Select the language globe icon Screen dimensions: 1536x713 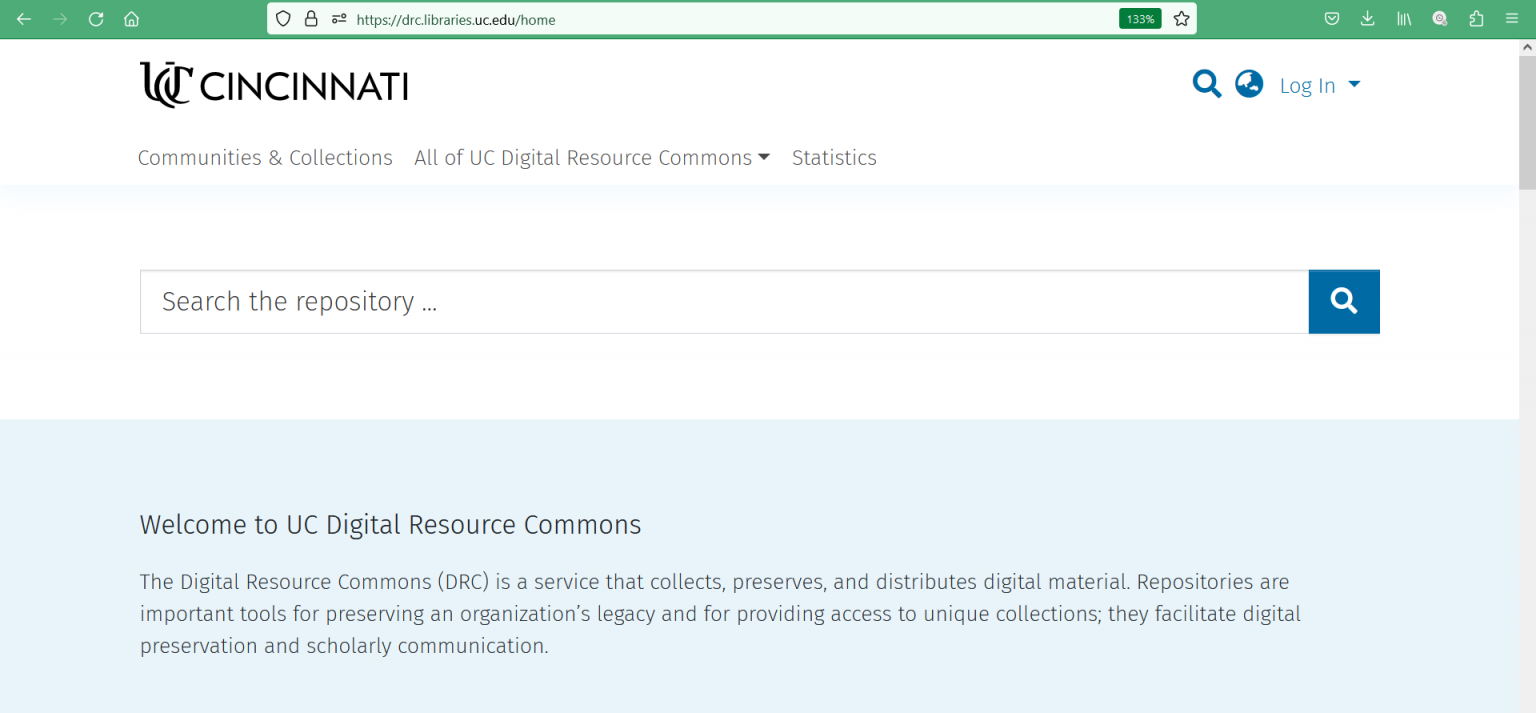pos(1248,84)
